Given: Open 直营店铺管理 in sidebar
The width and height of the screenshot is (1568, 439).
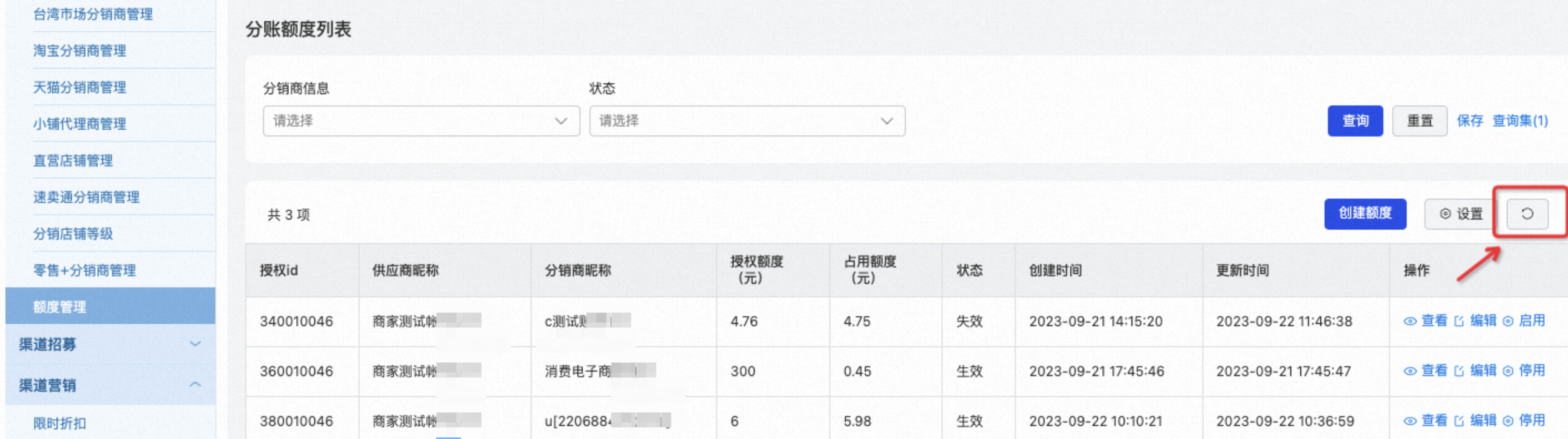Looking at the screenshot, I should (x=73, y=161).
